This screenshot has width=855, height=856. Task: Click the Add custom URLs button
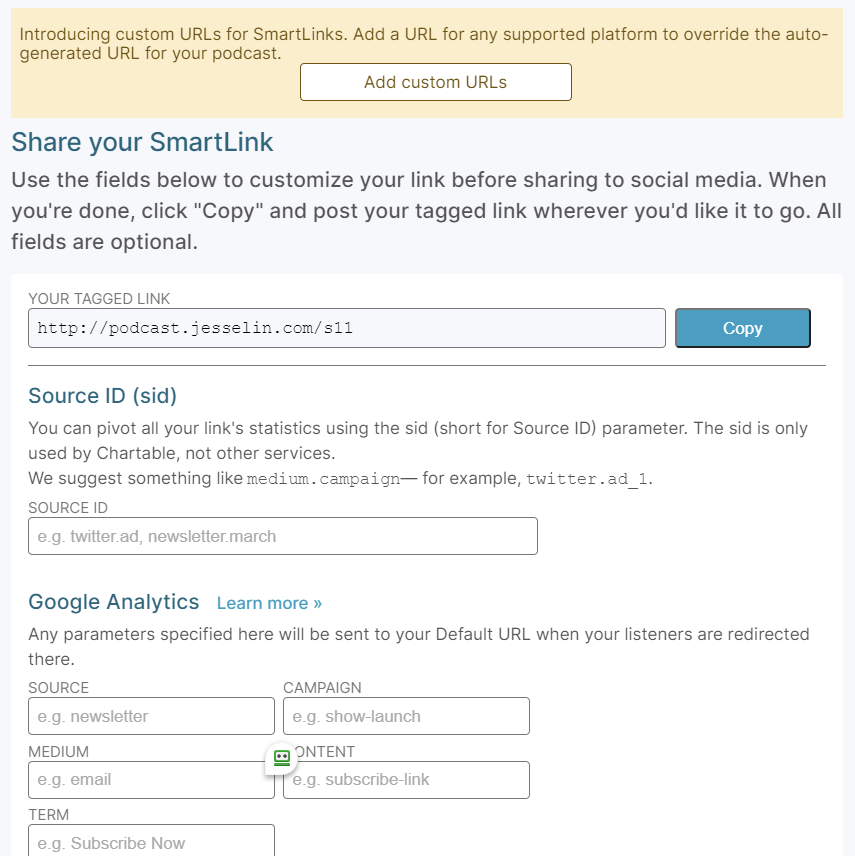pos(436,82)
